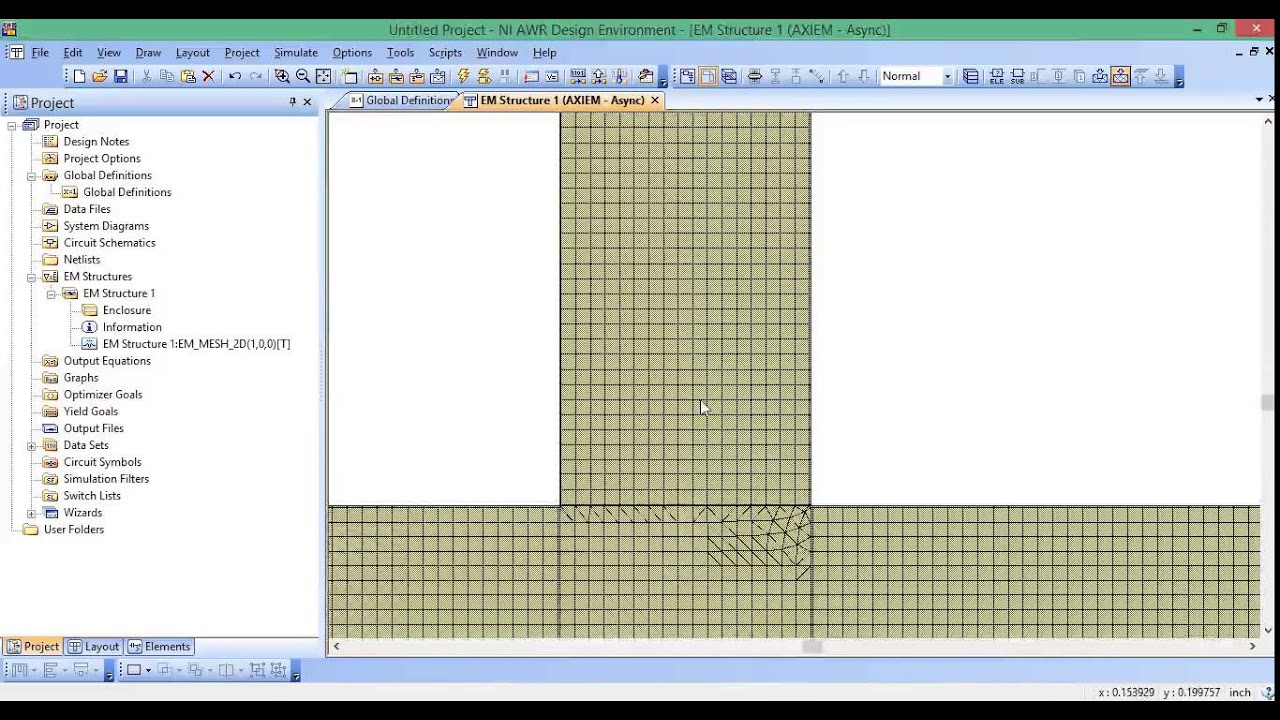Select the EM Structure 1 (AXIEM - Async) tab
This screenshot has width=1280, height=720.
(562, 100)
